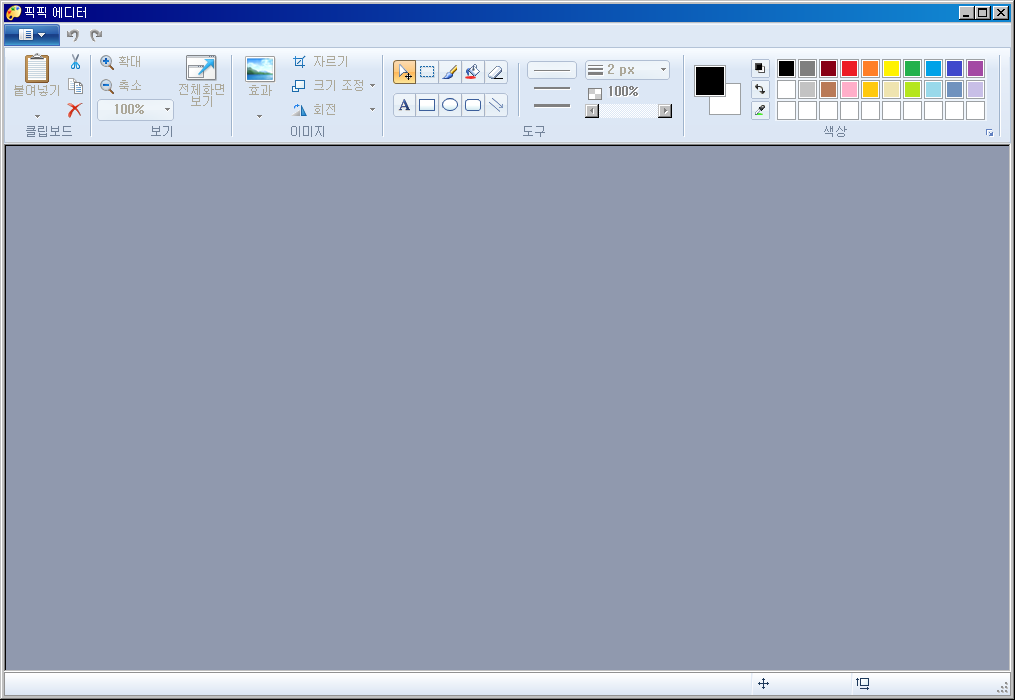Zoom out with 축소 magnifier
Viewport: 1015px width, 700px height.
[121, 85]
